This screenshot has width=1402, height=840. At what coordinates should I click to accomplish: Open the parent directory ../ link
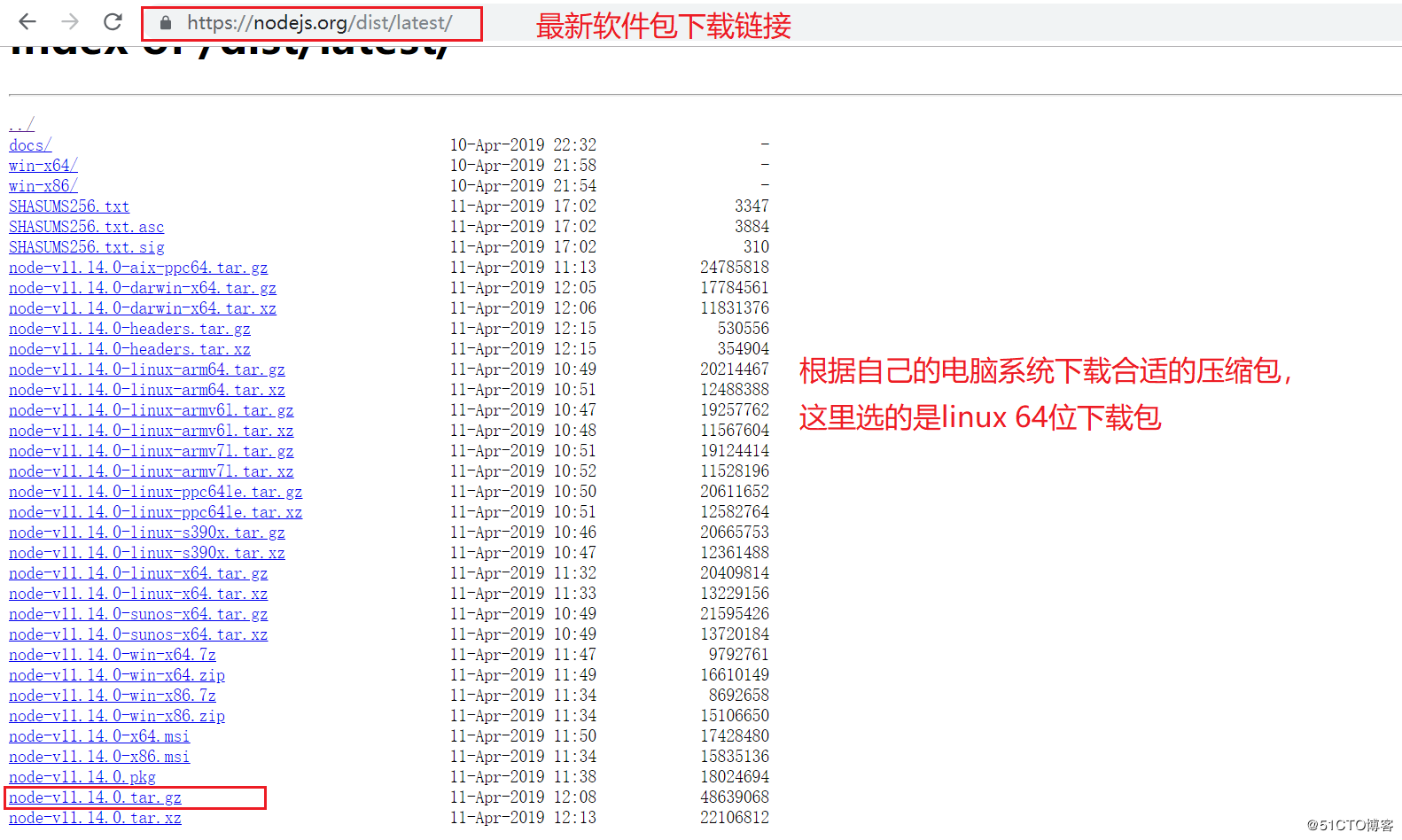(21, 124)
